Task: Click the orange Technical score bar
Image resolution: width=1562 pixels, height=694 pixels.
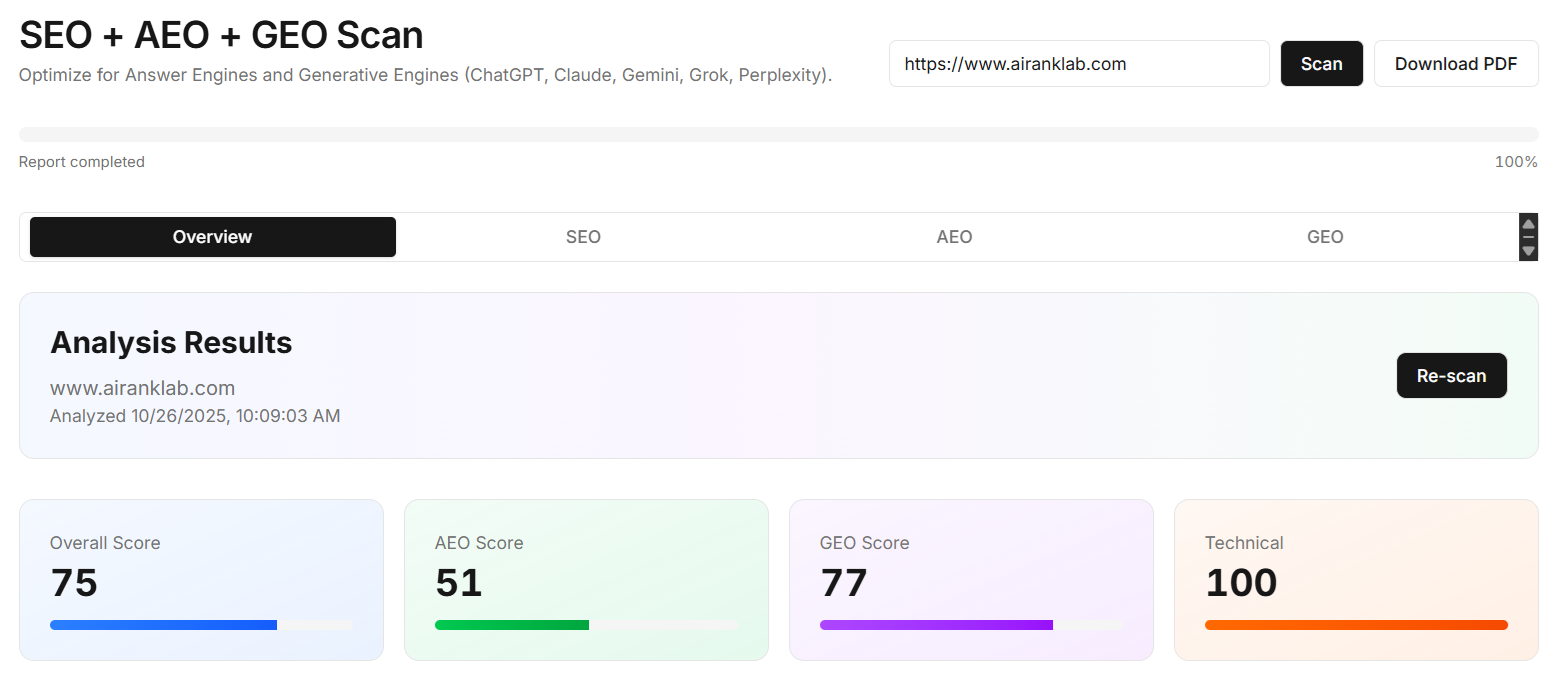Action: pyautogui.click(x=1355, y=625)
